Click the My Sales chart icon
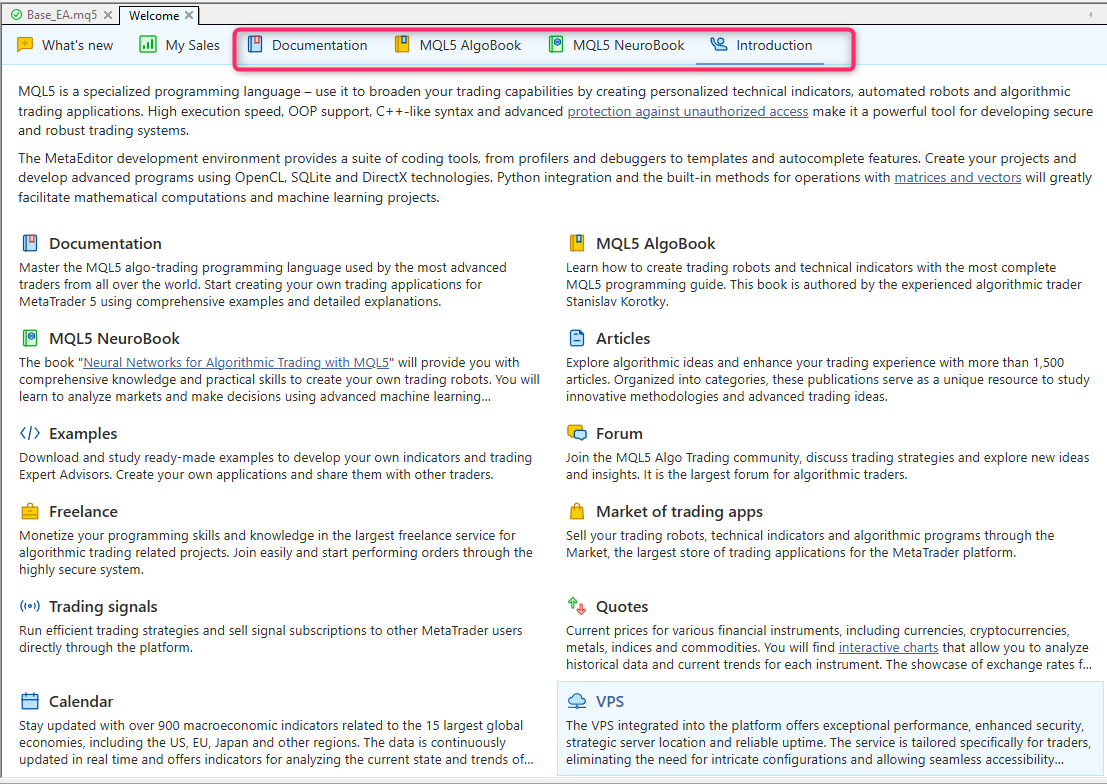 (148, 44)
